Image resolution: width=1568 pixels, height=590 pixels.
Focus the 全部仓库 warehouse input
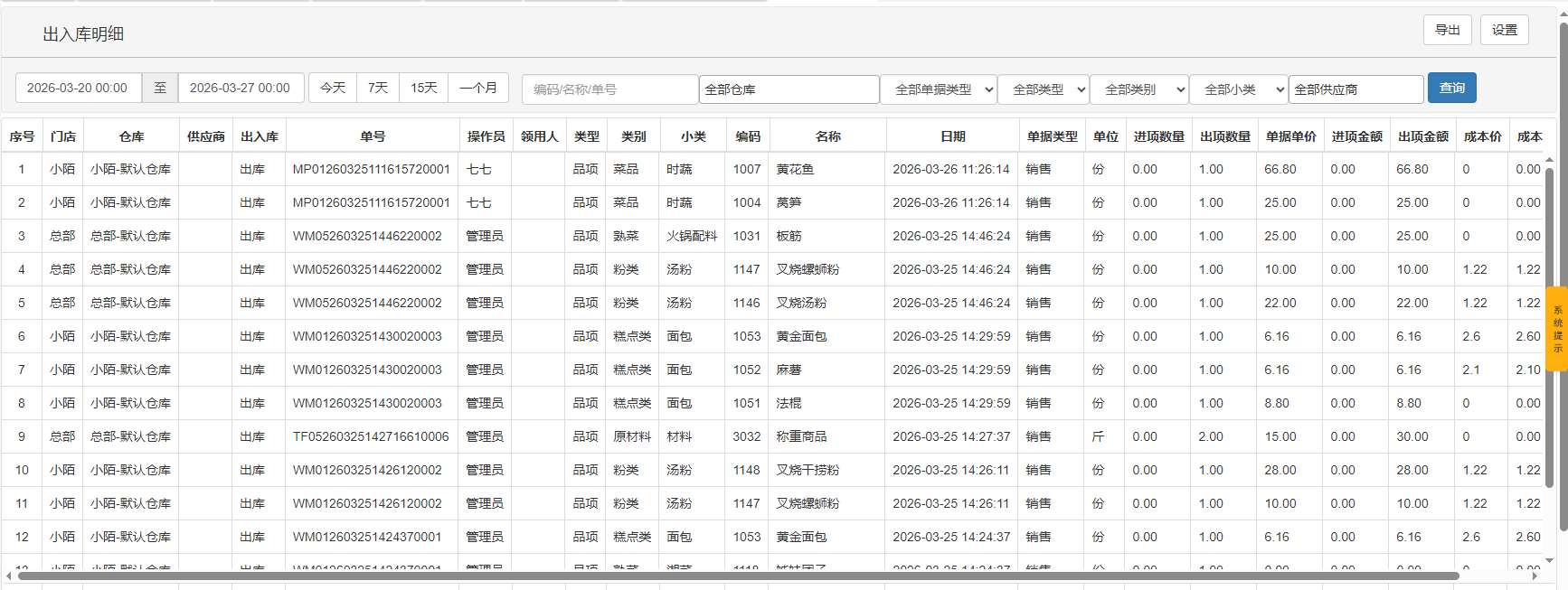point(788,89)
